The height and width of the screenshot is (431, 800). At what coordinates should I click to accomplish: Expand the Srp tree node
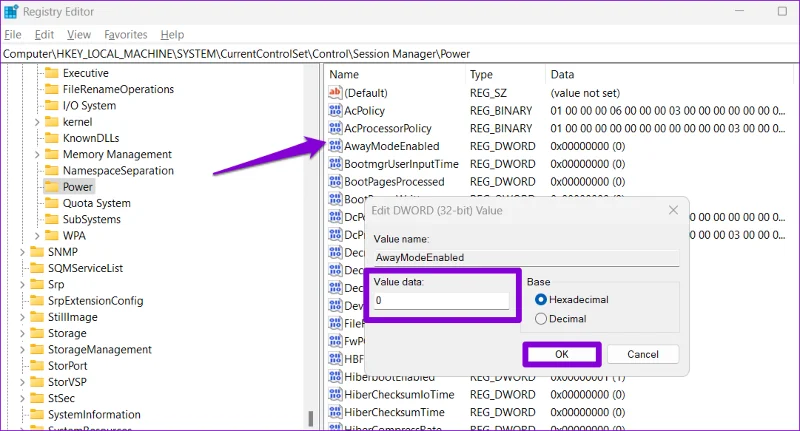click(22, 284)
